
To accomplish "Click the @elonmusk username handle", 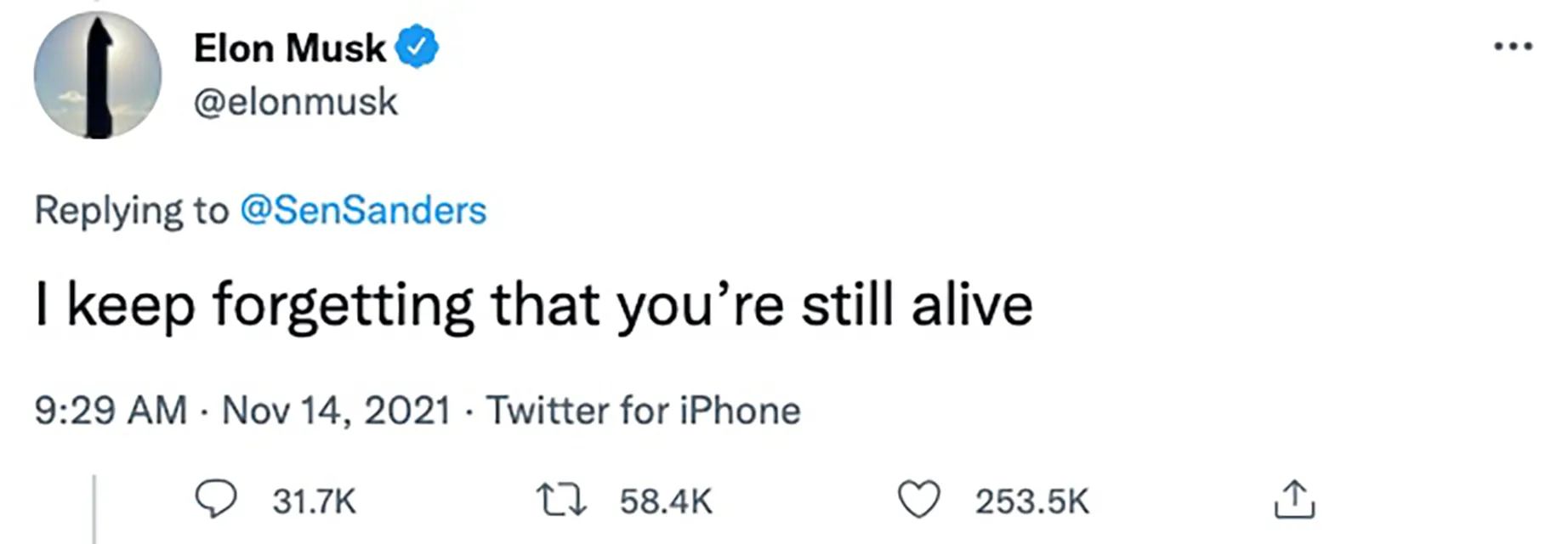I will tap(295, 102).
